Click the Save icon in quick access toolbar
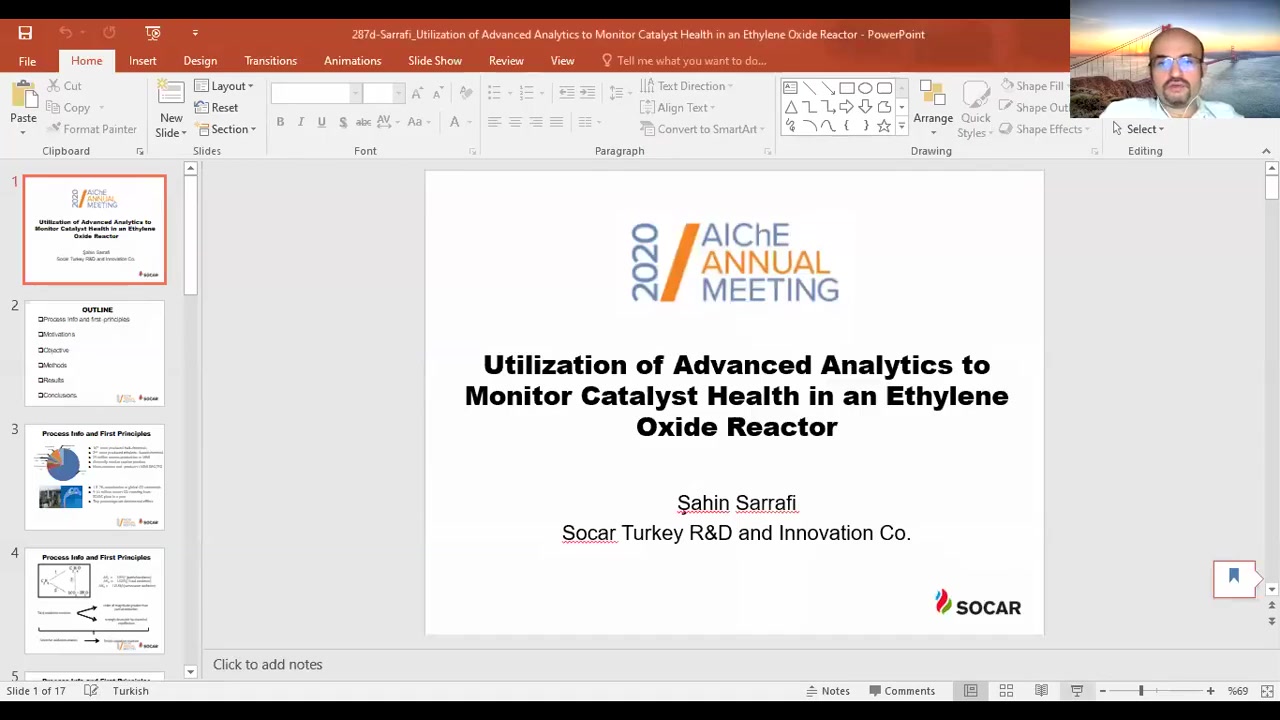Image resolution: width=1280 pixels, height=720 pixels. click(25, 33)
